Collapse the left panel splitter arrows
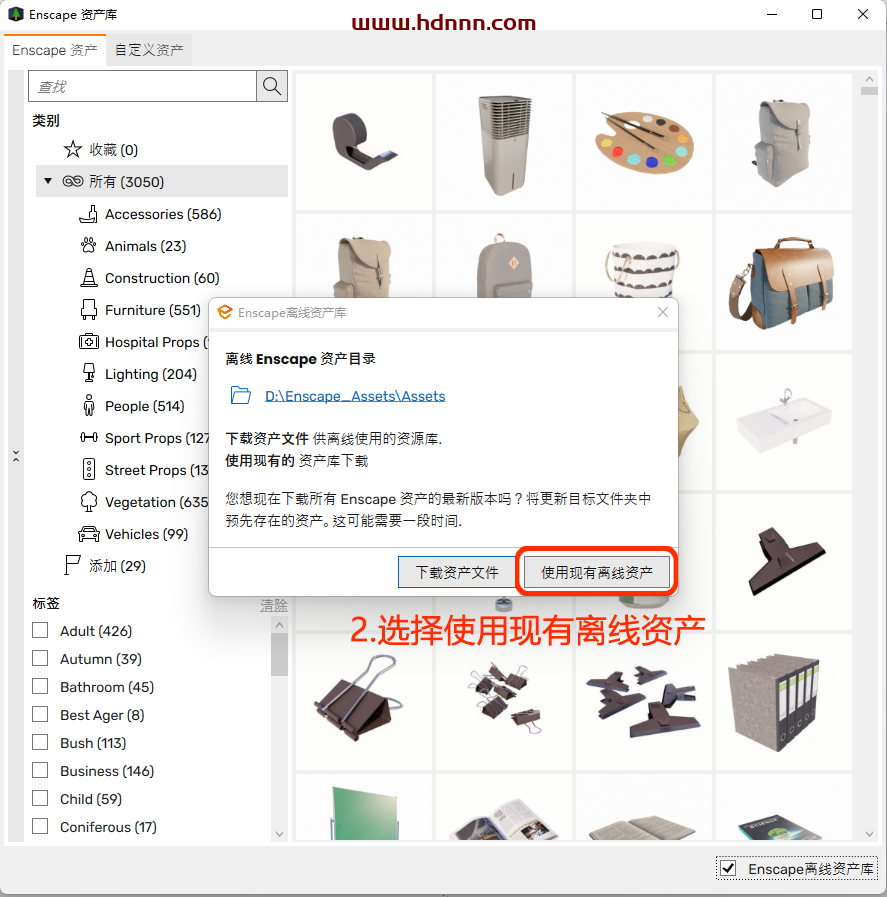This screenshot has width=887, height=897. pos(16,456)
